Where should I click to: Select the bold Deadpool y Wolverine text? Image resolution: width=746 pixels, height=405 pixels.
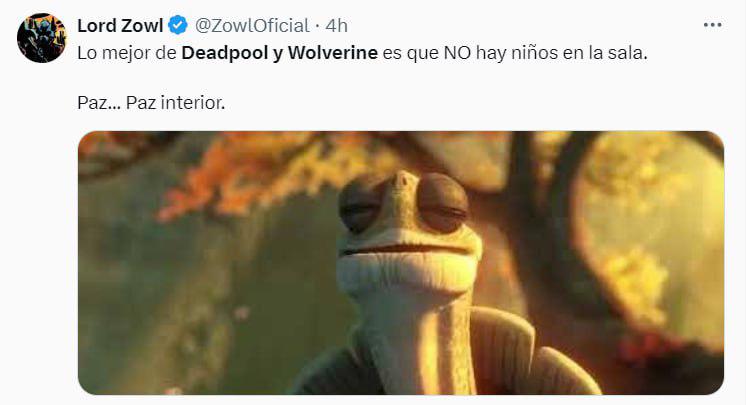(x=279, y=53)
